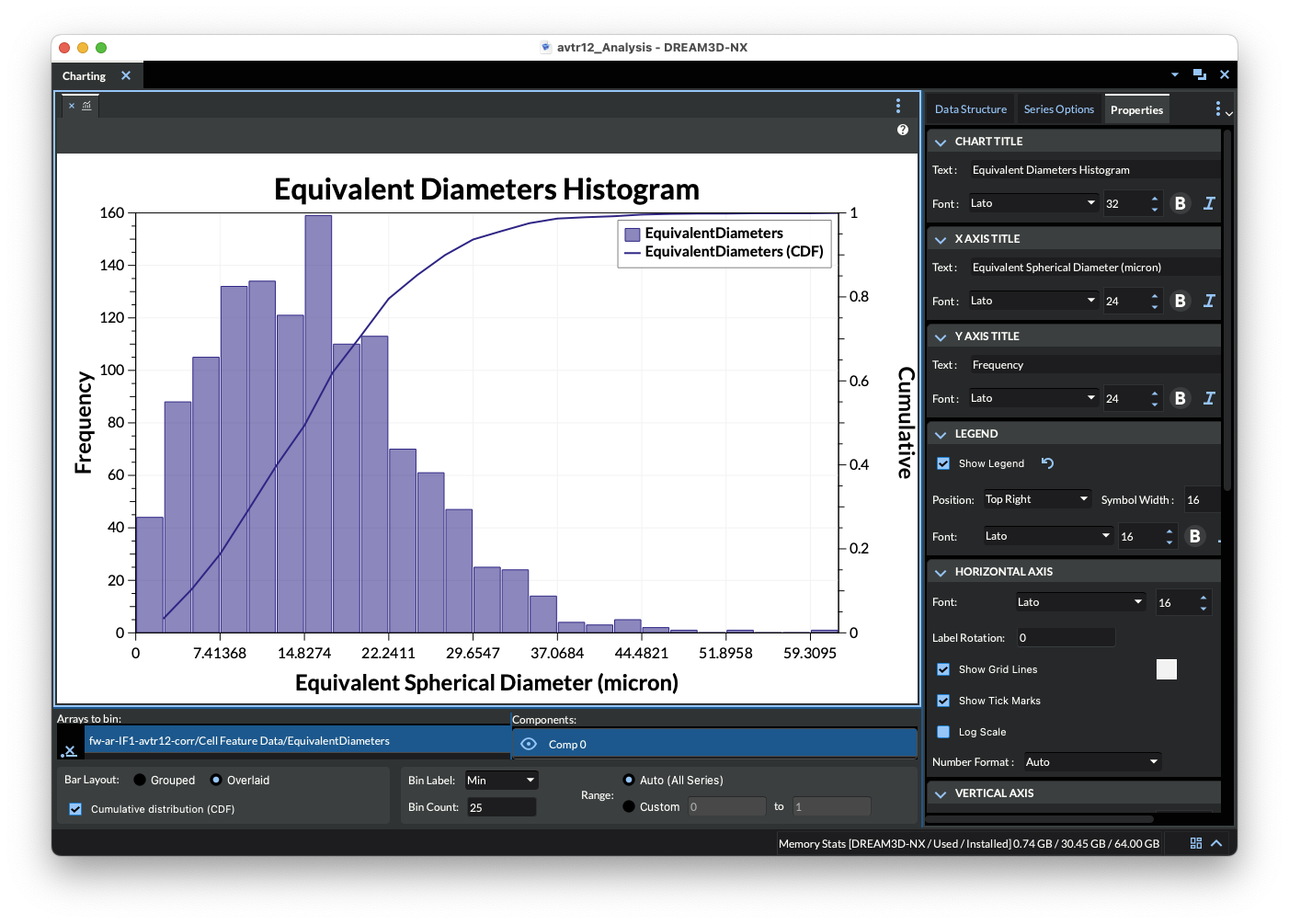Click the grid lines color swatch
Viewport: 1289px width, 924px height.
(1167, 669)
